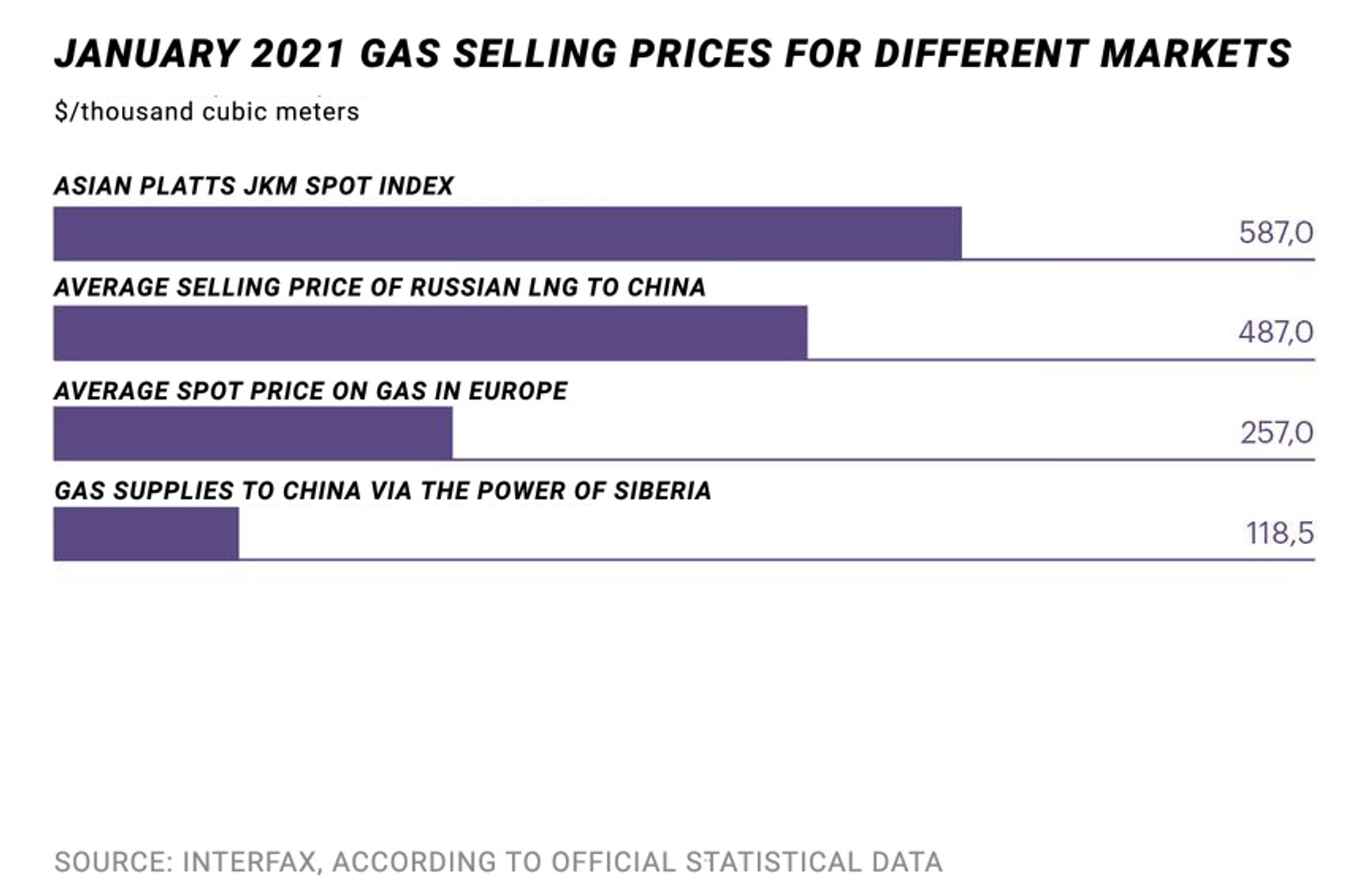The image size is (1372, 890).
Task: Click the purple Asian Platts JKM bar
Action: click(x=507, y=234)
